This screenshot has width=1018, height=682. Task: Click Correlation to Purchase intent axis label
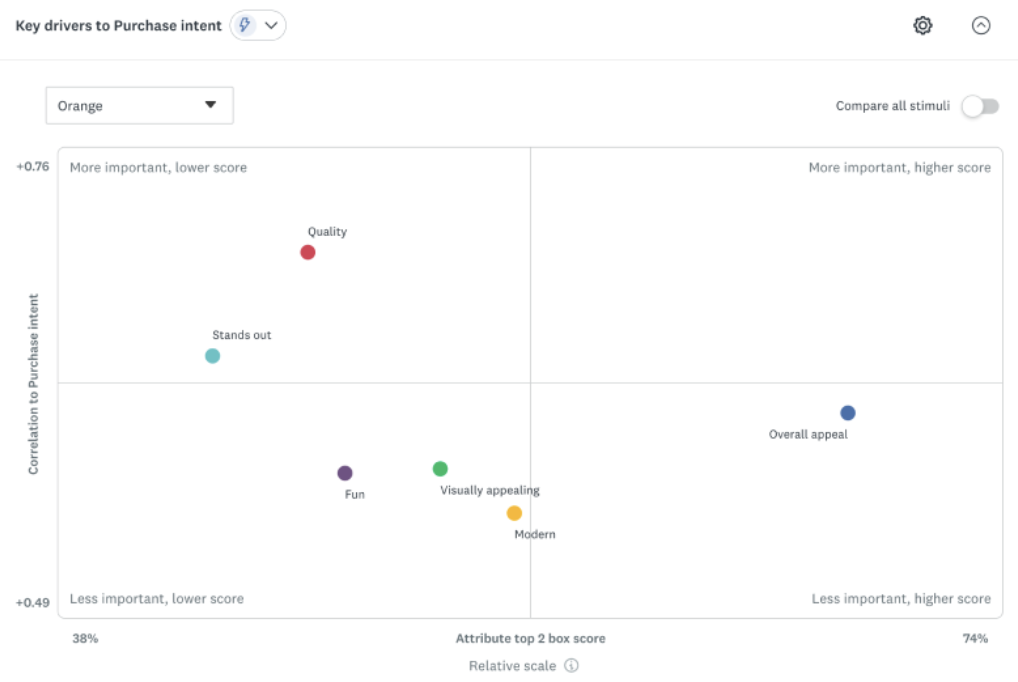click(x=33, y=384)
